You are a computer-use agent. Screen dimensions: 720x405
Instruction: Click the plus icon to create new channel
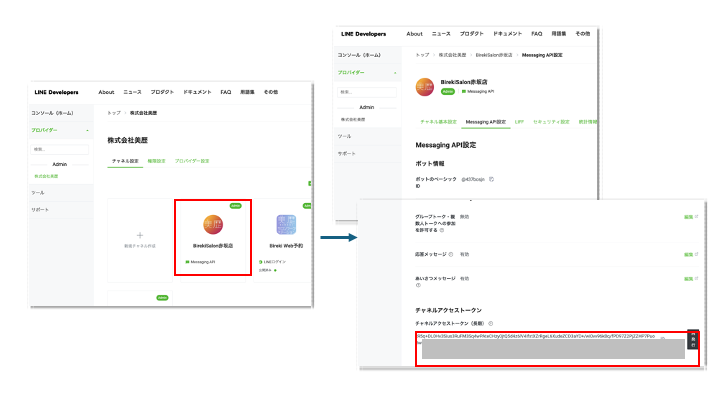coord(139,234)
